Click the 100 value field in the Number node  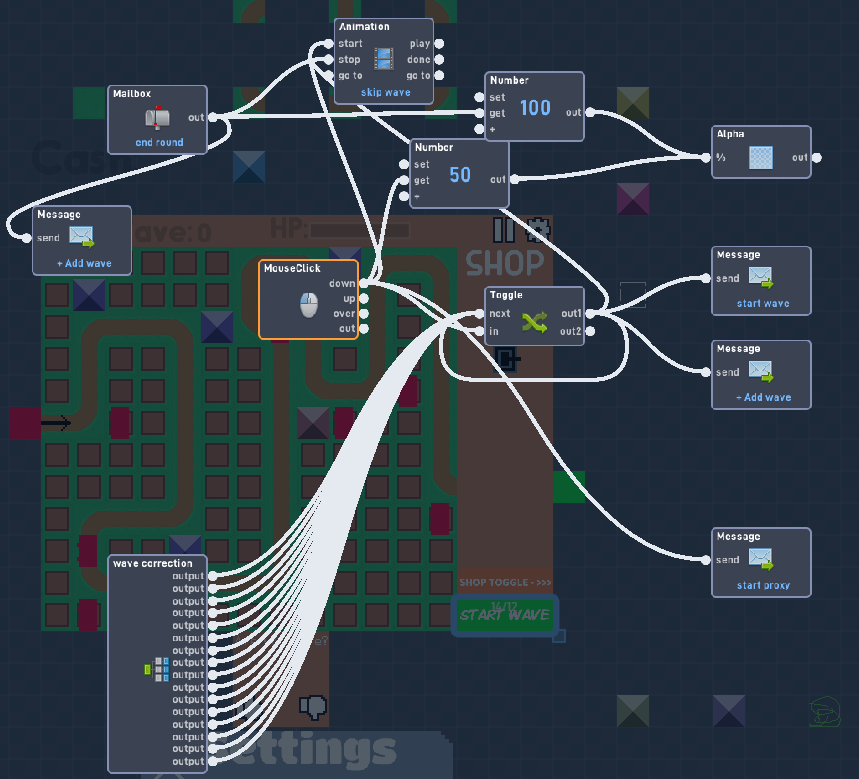534,105
